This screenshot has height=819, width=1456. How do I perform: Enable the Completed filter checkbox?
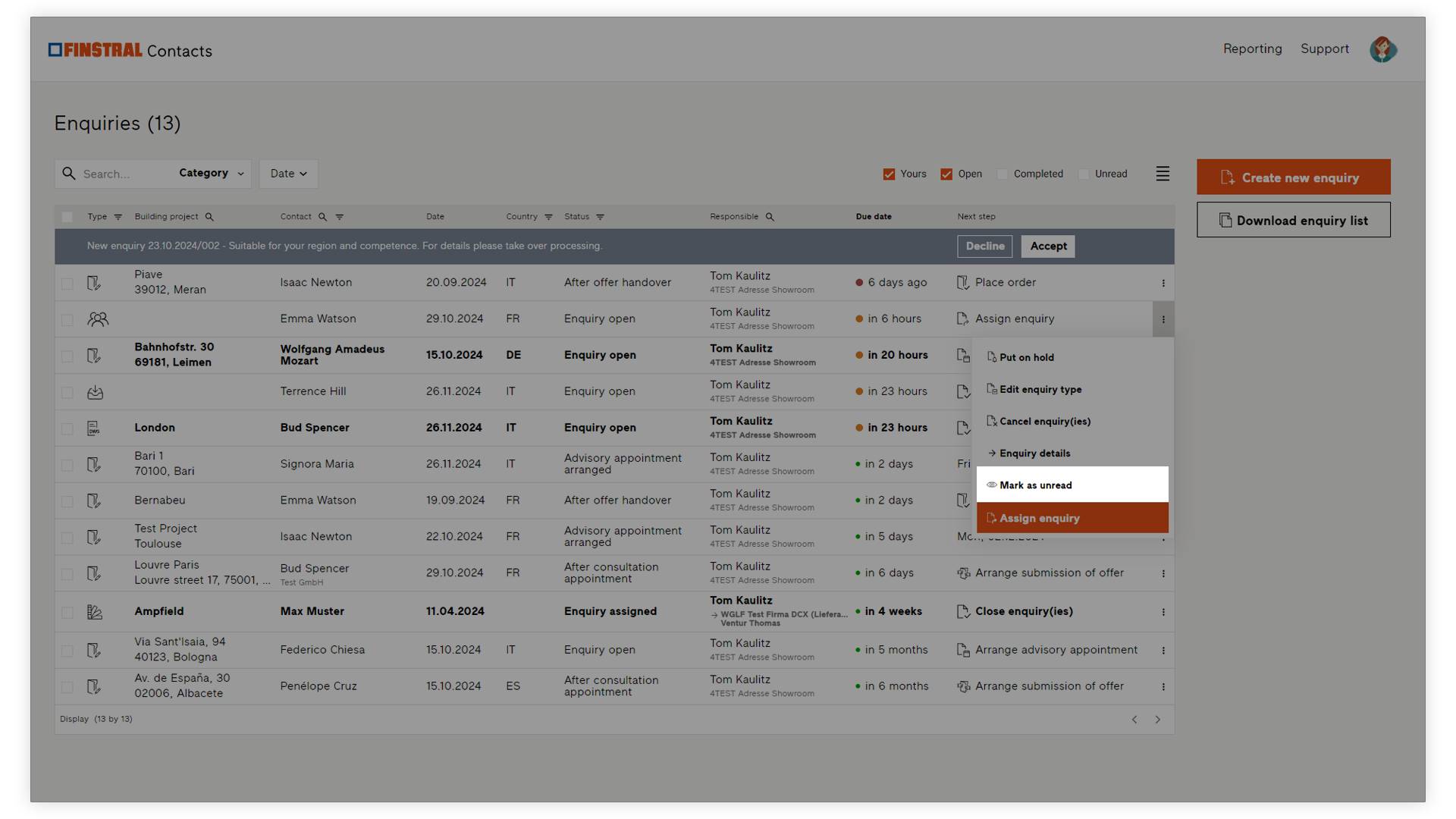pos(1003,174)
